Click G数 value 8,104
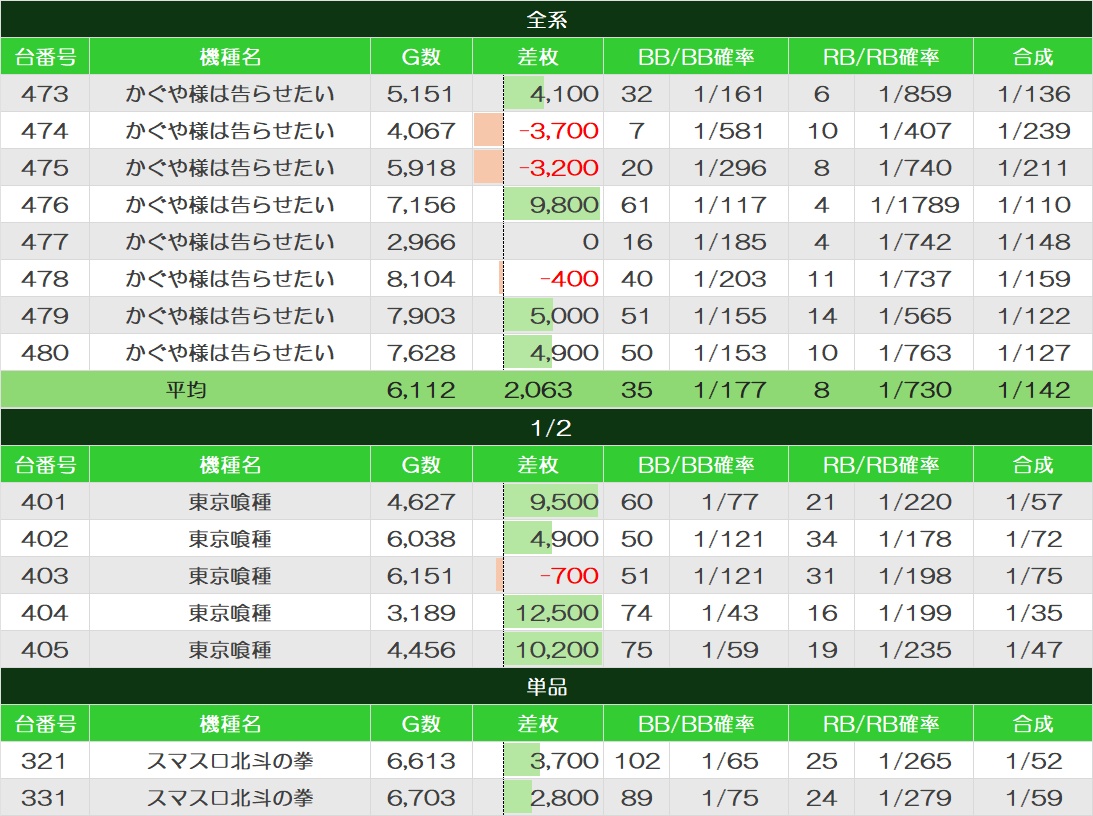Image resolution: width=1093 pixels, height=816 pixels. (x=421, y=278)
